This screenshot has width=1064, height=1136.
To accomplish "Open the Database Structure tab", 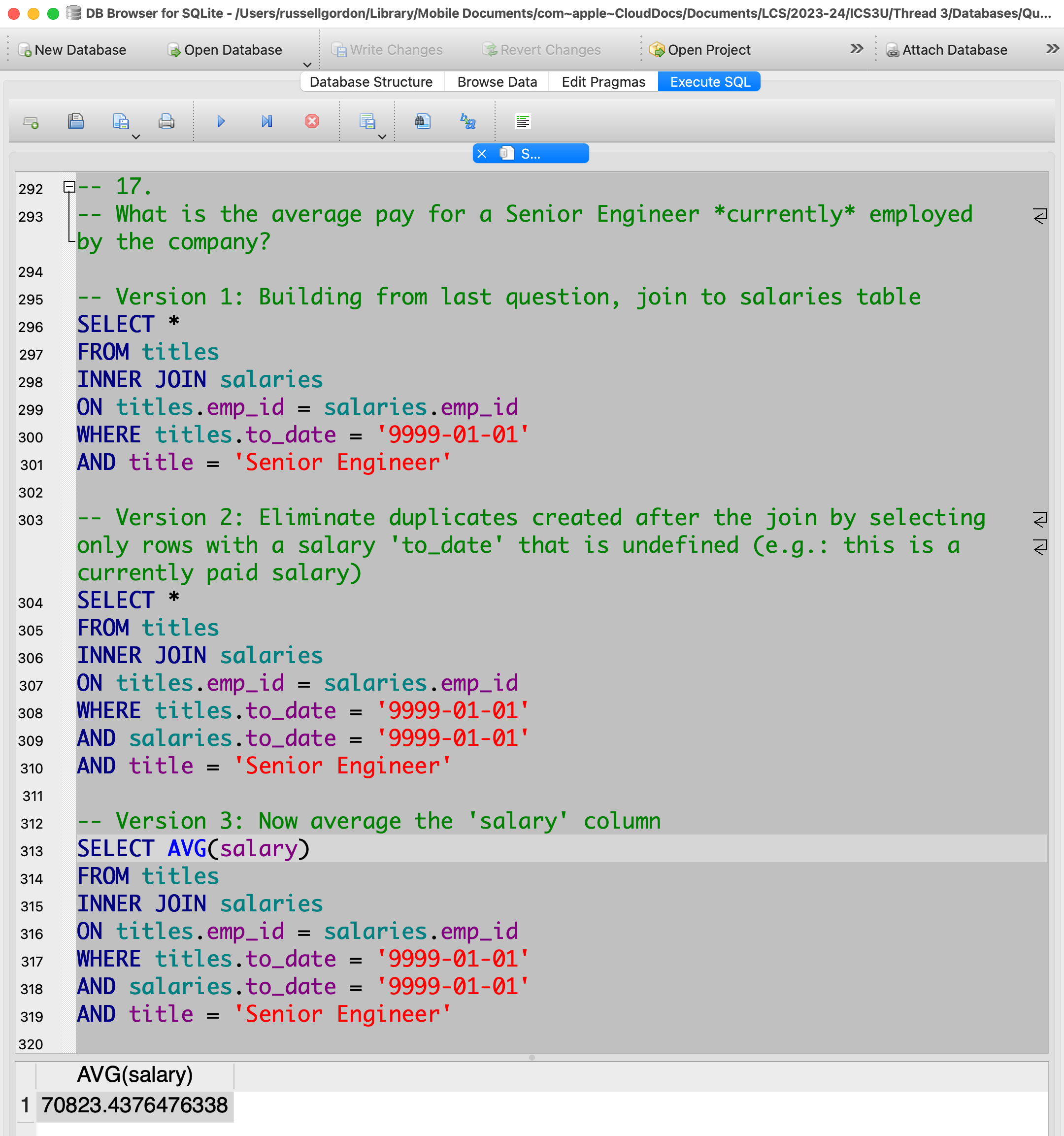I will (371, 82).
